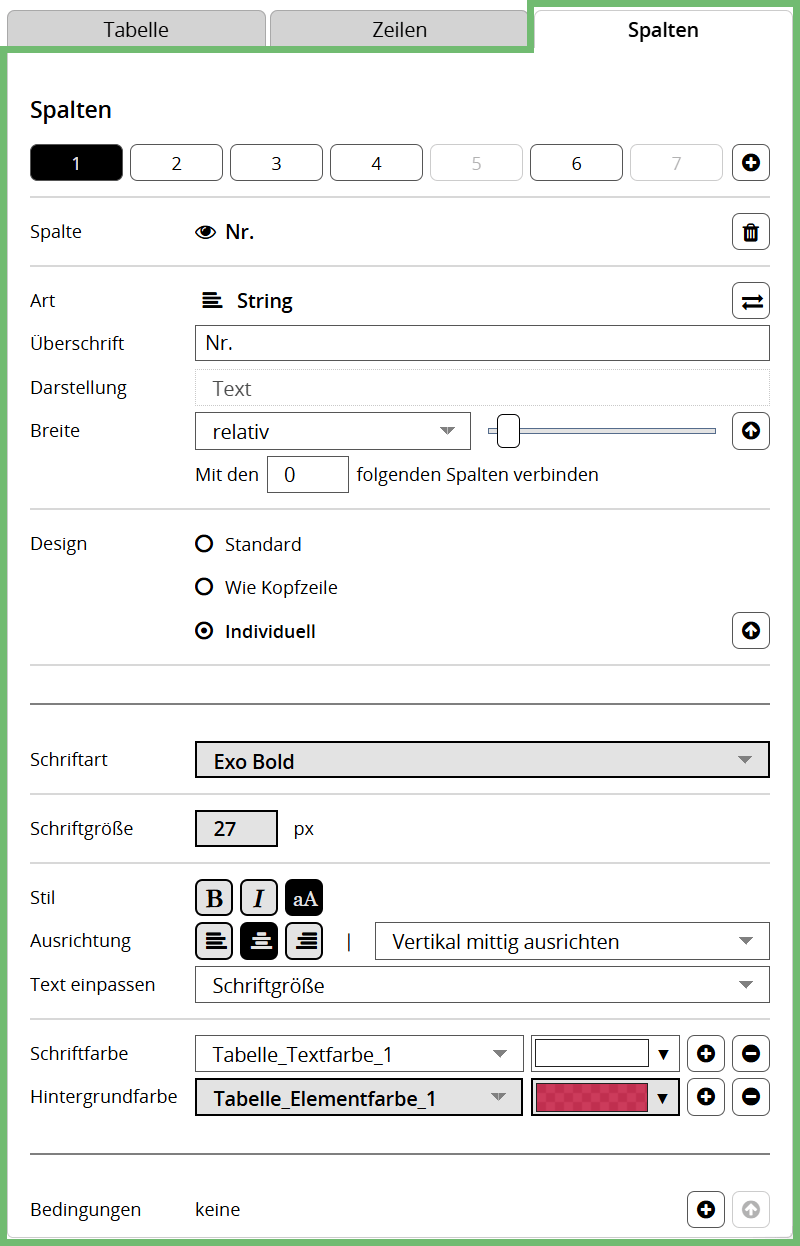Select Wie Kopfzeile design option
Screen dimensions: 800x1246
[266, 587]
